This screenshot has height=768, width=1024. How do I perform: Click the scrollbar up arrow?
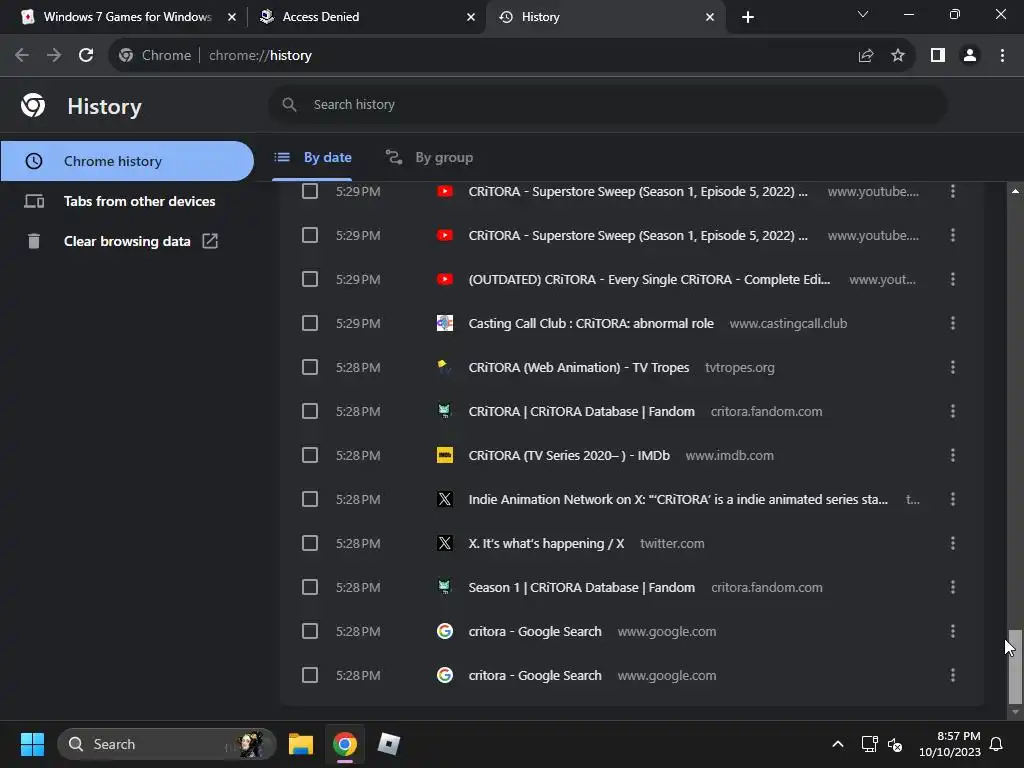point(1015,191)
